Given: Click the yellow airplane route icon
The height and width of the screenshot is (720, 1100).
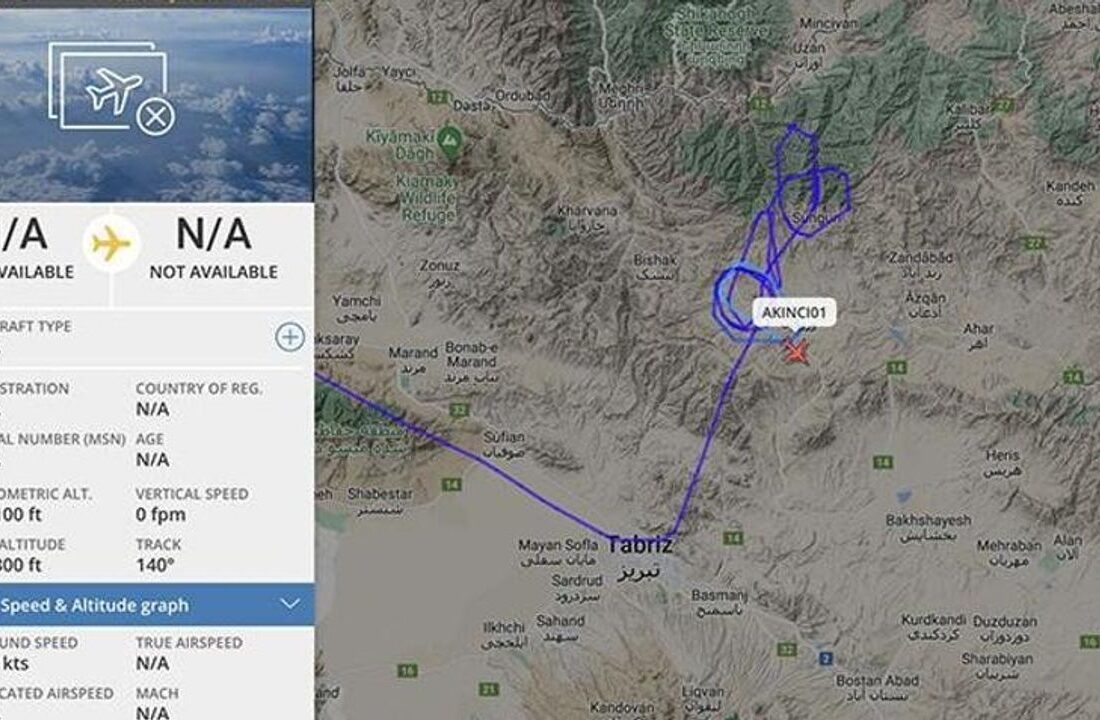Looking at the screenshot, I should (111, 244).
